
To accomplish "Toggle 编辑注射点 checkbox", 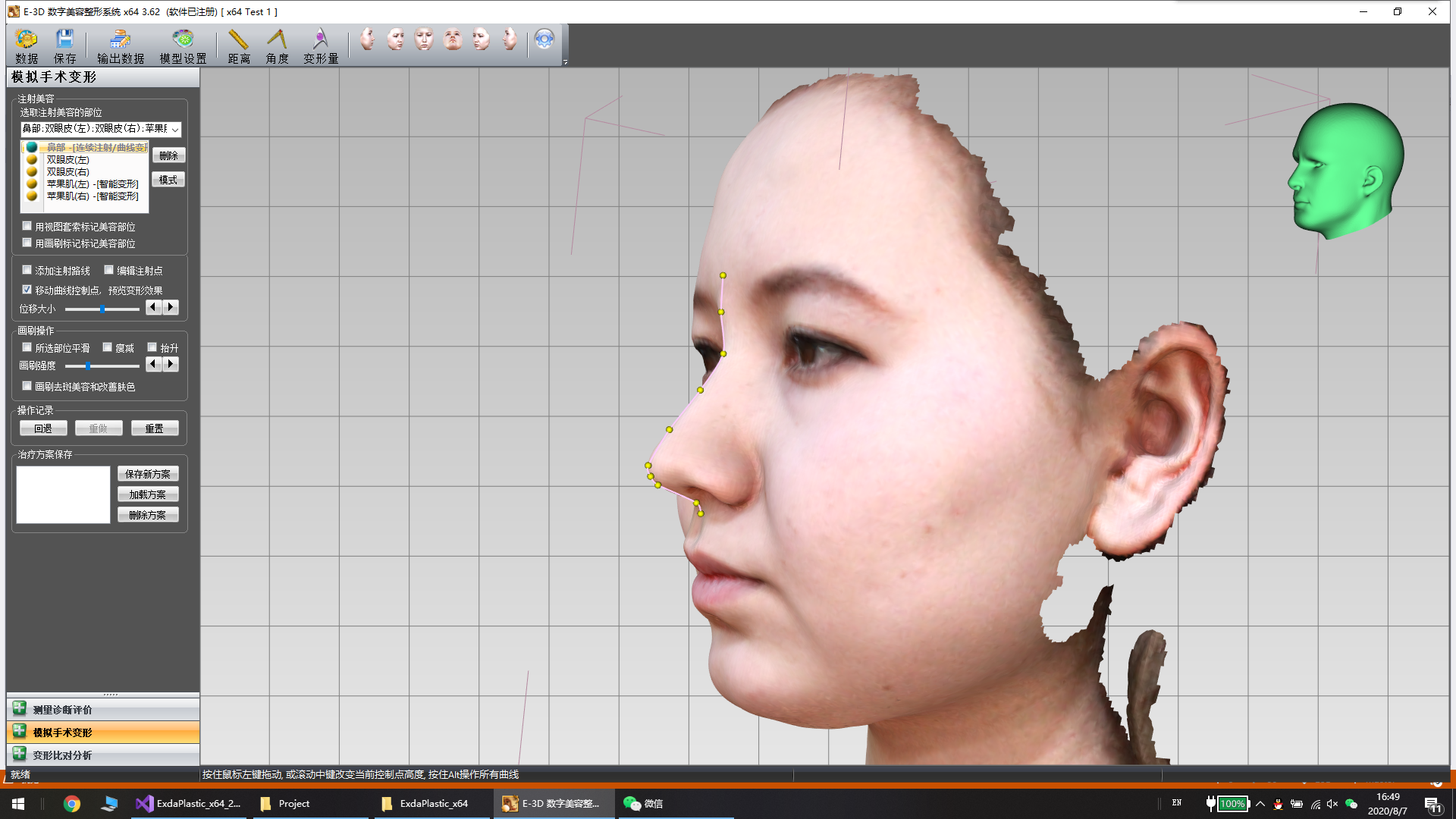I will pos(109,270).
